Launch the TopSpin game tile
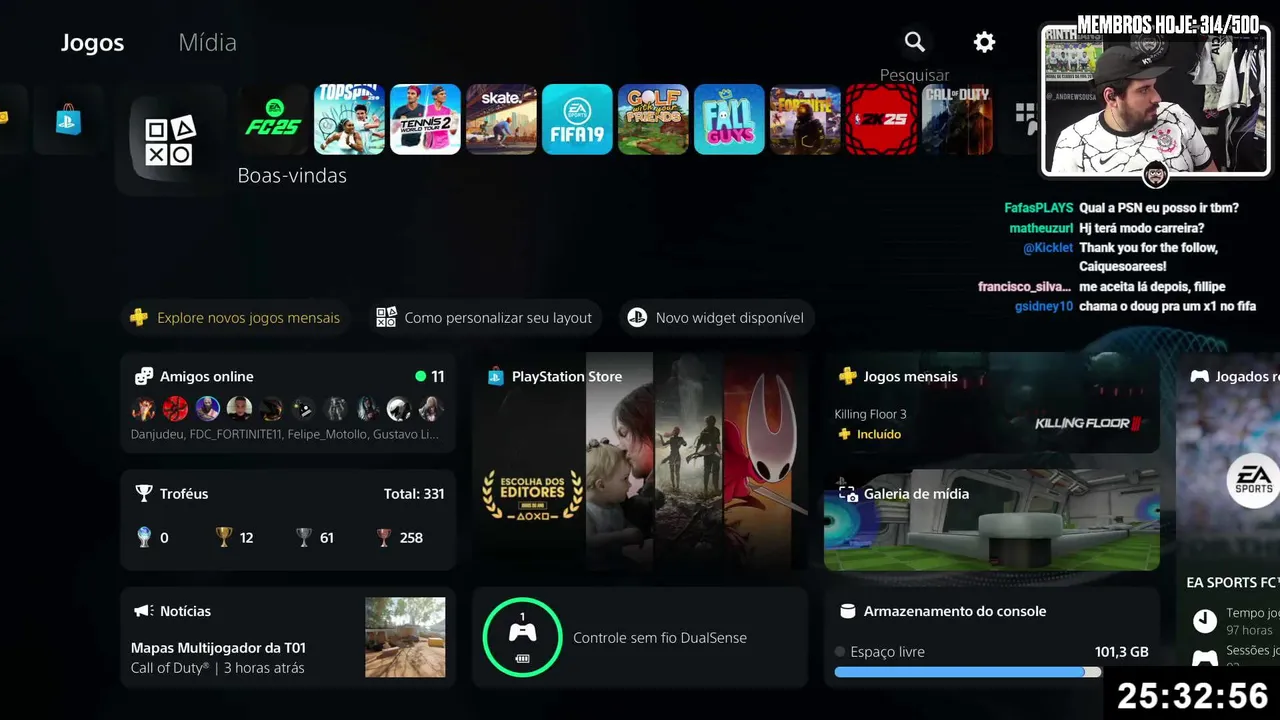Image resolution: width=1280 pixels, height=720 pixels. click(350, 119)
